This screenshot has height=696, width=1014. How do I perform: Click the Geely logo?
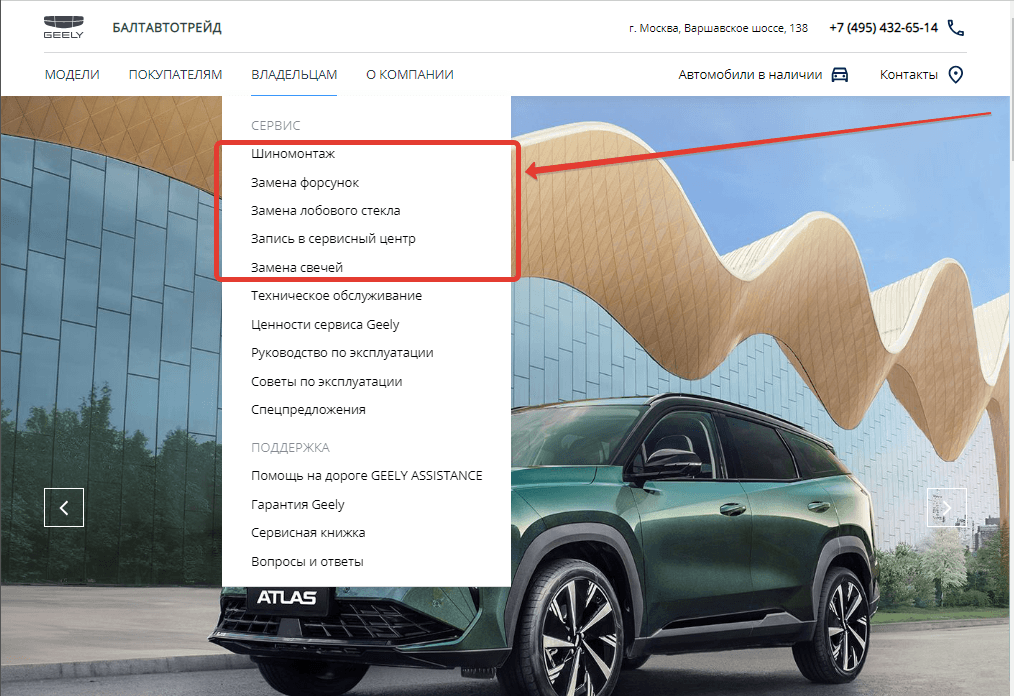pyautogui.click(x=63, y=28)
